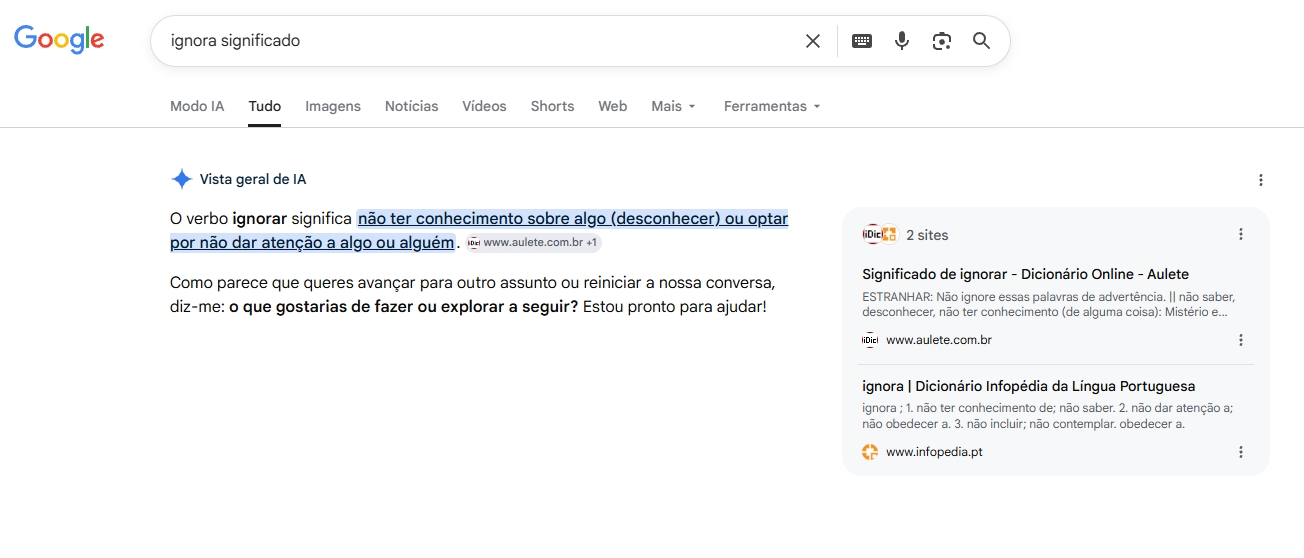Click the Aulete snippet starting 'ESTRANHAR: Não ignore'
This screenshot has width=1304, height=558.
click(x=1049, y=304)
